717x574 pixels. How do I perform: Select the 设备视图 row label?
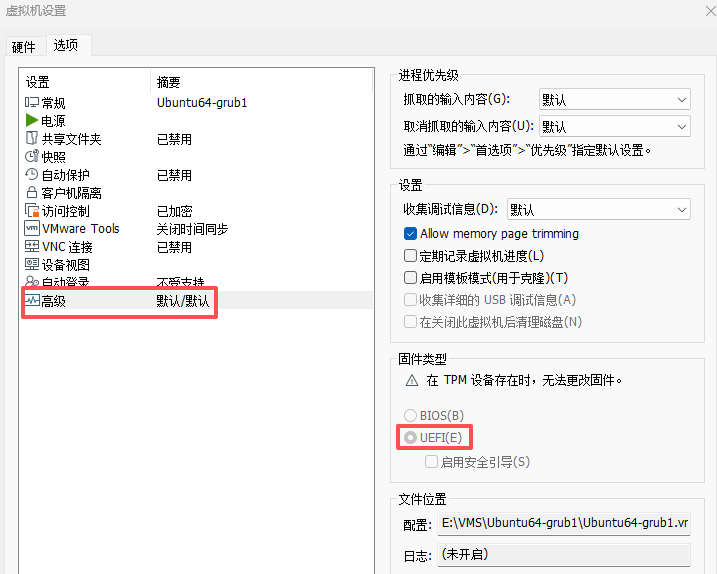pyautogui.click(x=65, y=265)
